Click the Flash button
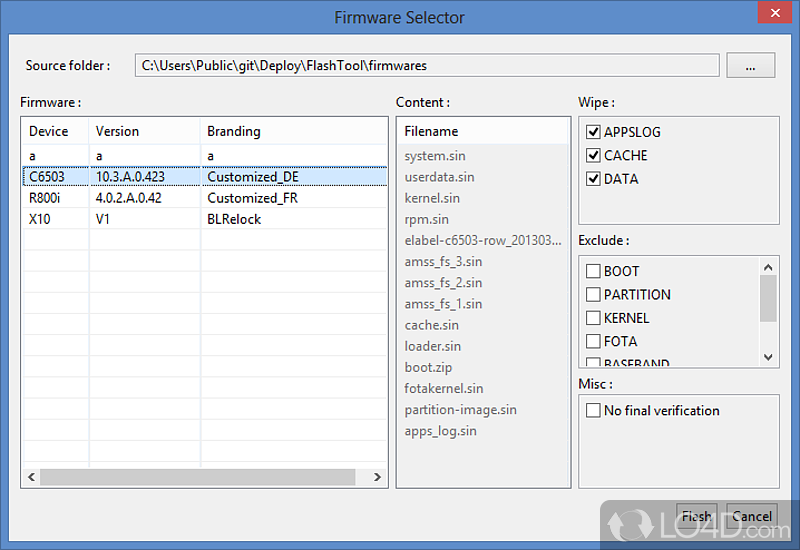Screen dimensions: 800x550 pyautogui.click(x=696, y=517)
